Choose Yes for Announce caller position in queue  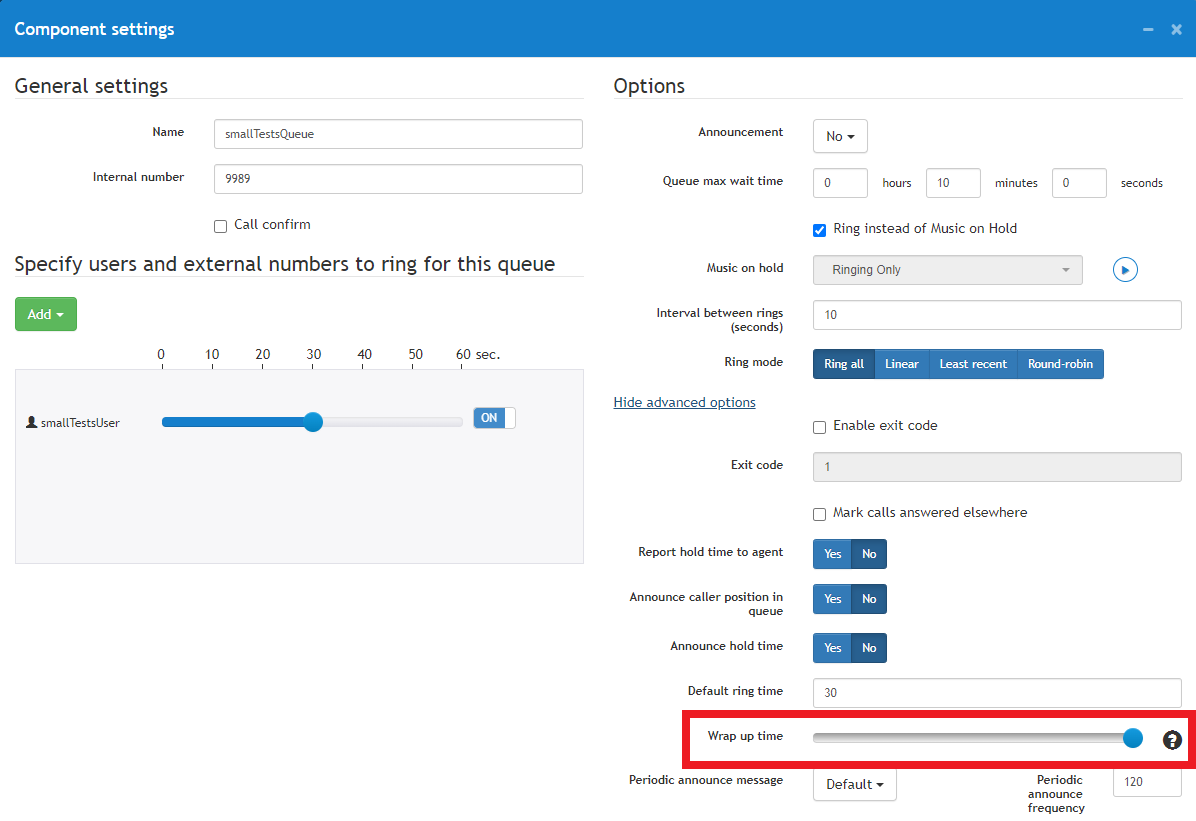tap(832, 599)
